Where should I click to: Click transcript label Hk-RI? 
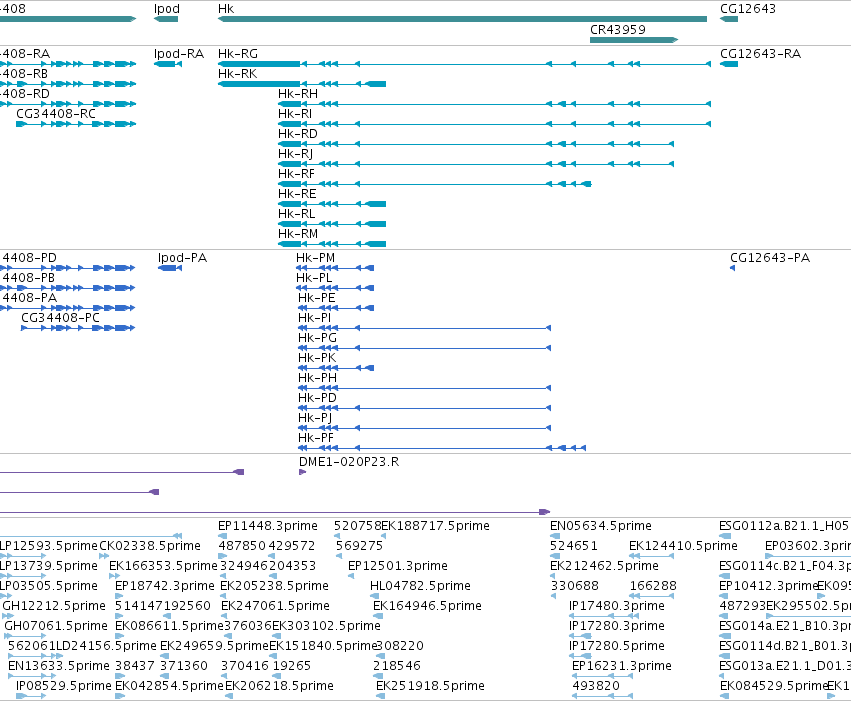295,114
